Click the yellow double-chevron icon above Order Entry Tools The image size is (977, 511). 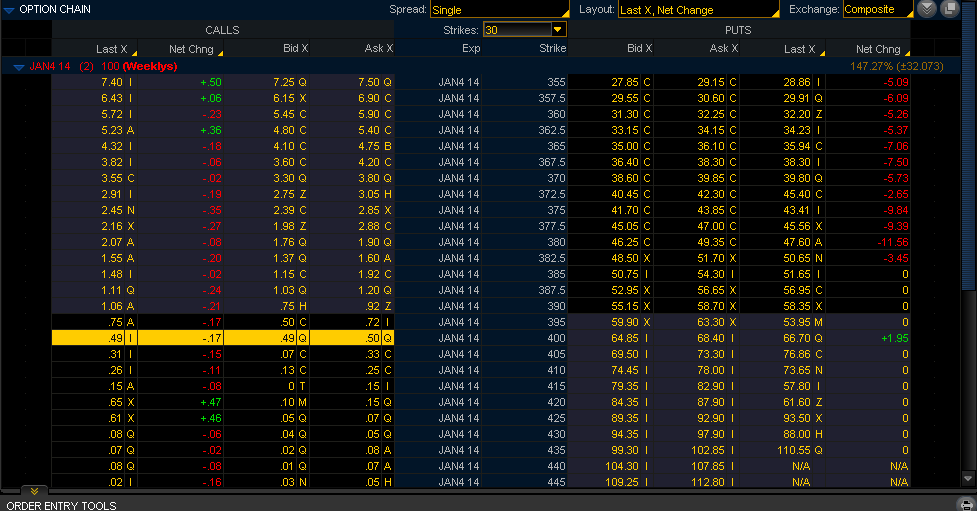tap(32, 491)
